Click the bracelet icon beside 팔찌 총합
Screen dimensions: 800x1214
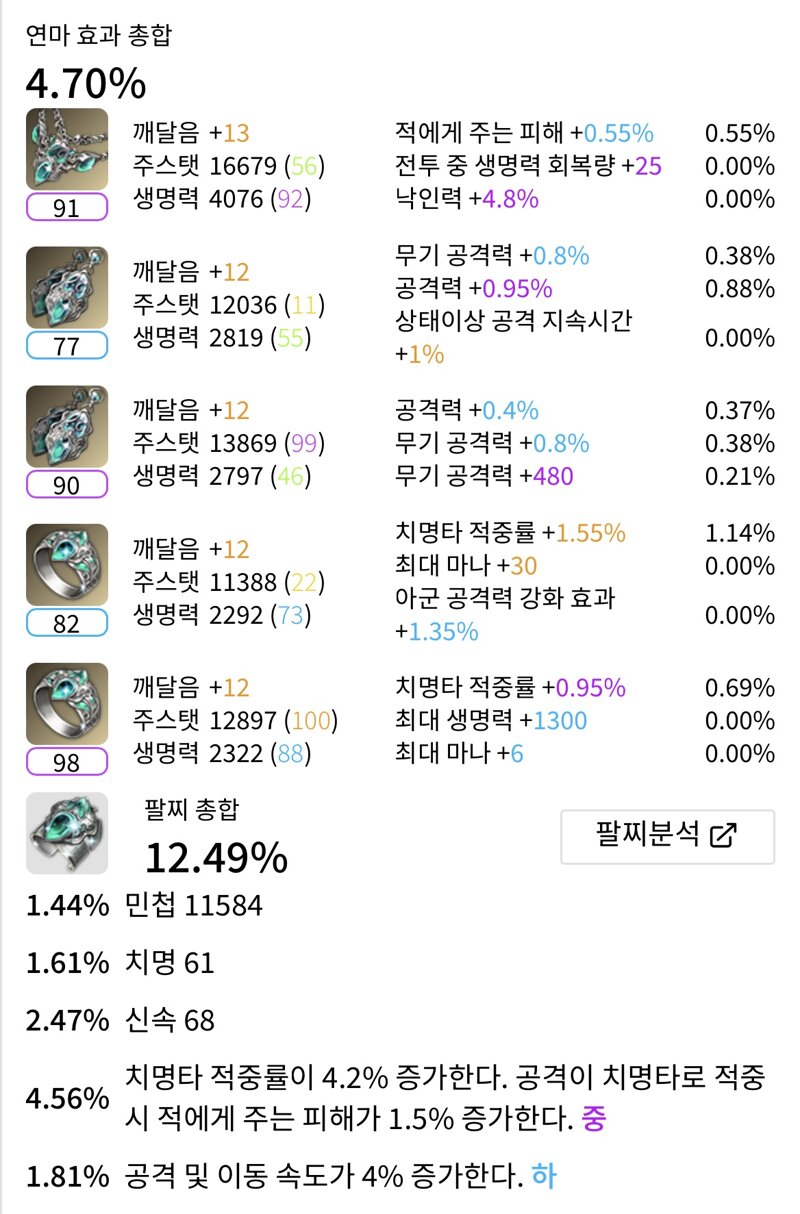click(67, 834)
